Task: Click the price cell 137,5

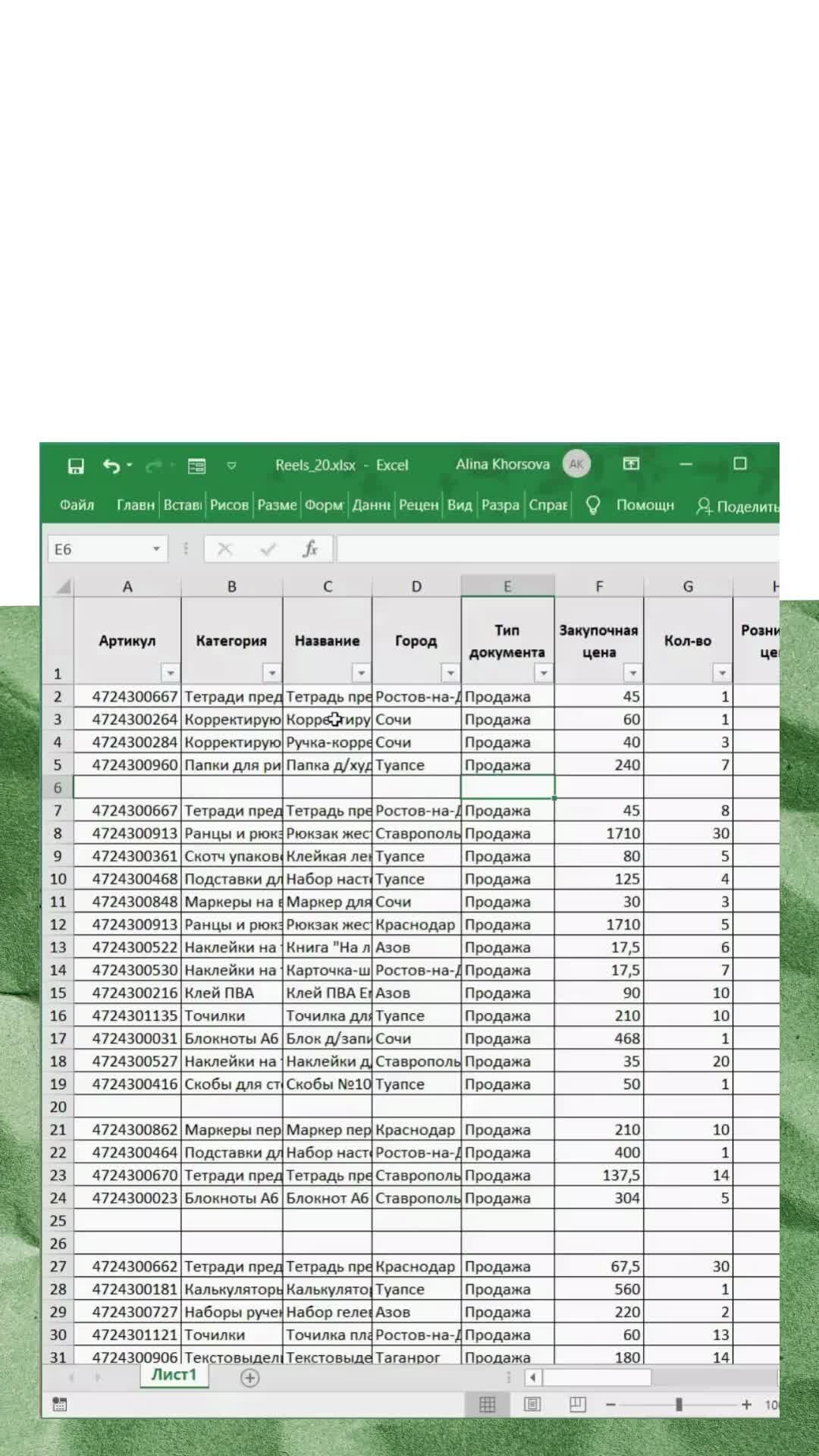Action: 599,1175
